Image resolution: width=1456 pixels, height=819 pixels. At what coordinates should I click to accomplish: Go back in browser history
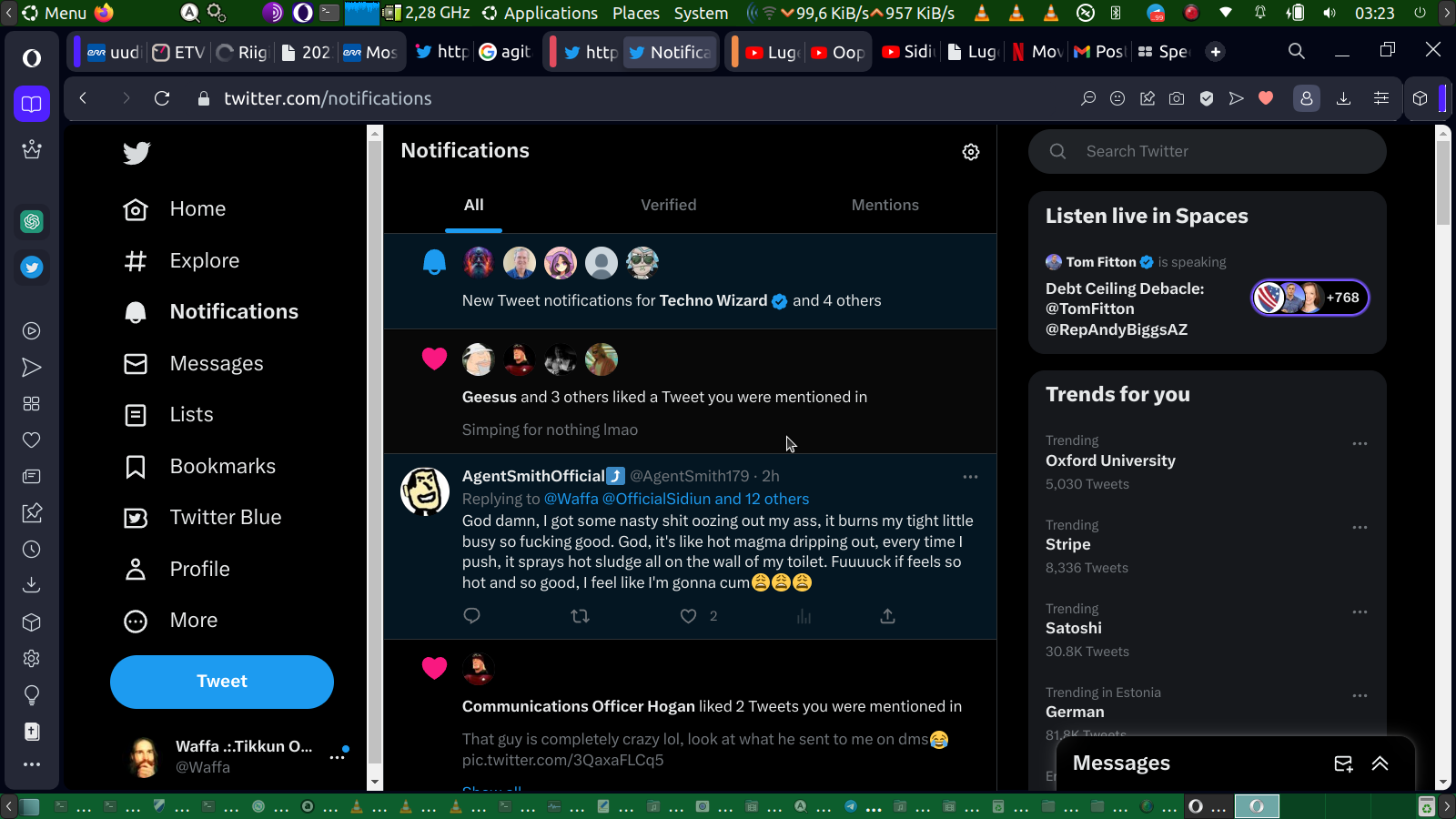[x=83, y=98]
